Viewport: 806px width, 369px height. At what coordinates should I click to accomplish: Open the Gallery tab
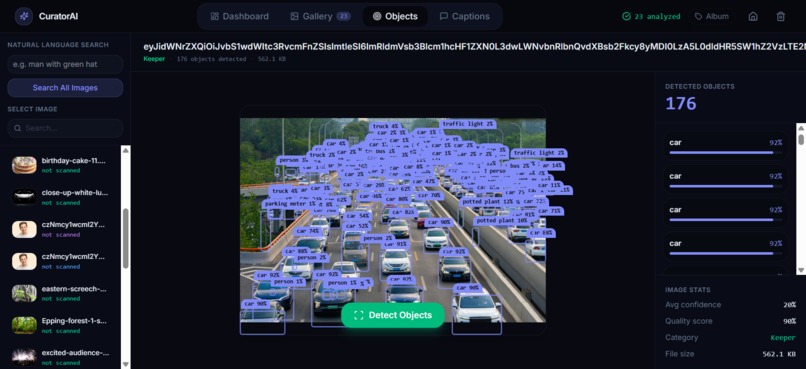(320, 16)
